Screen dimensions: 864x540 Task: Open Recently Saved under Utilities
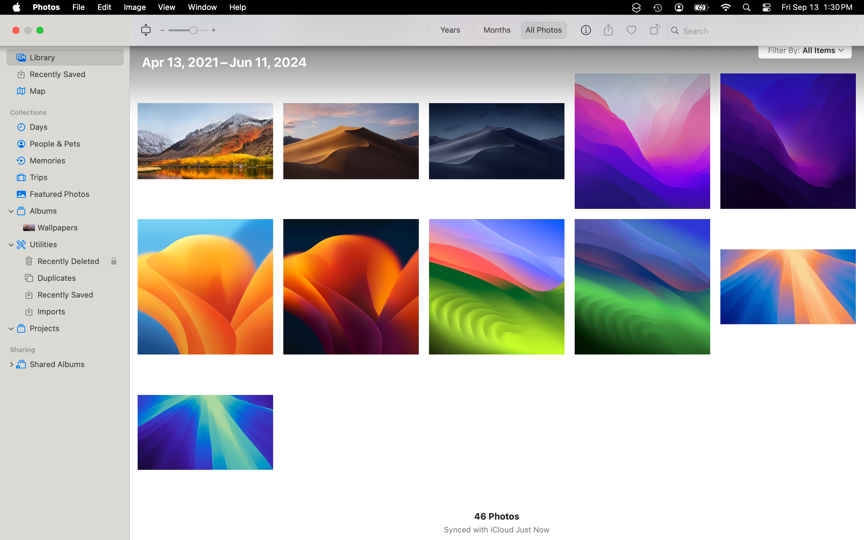point(65,295)
